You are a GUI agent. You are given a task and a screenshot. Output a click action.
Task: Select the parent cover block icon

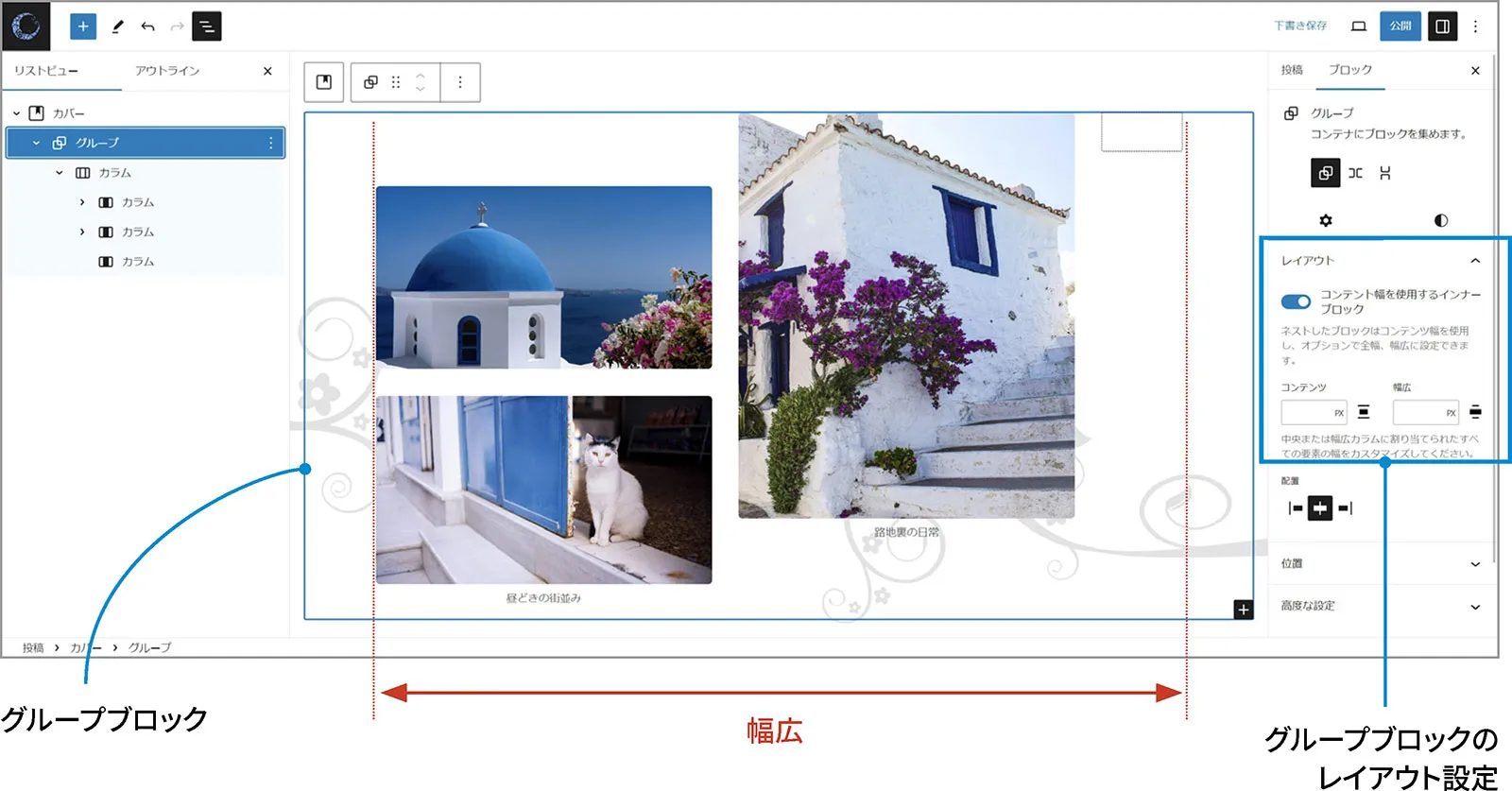click(324, 82)
